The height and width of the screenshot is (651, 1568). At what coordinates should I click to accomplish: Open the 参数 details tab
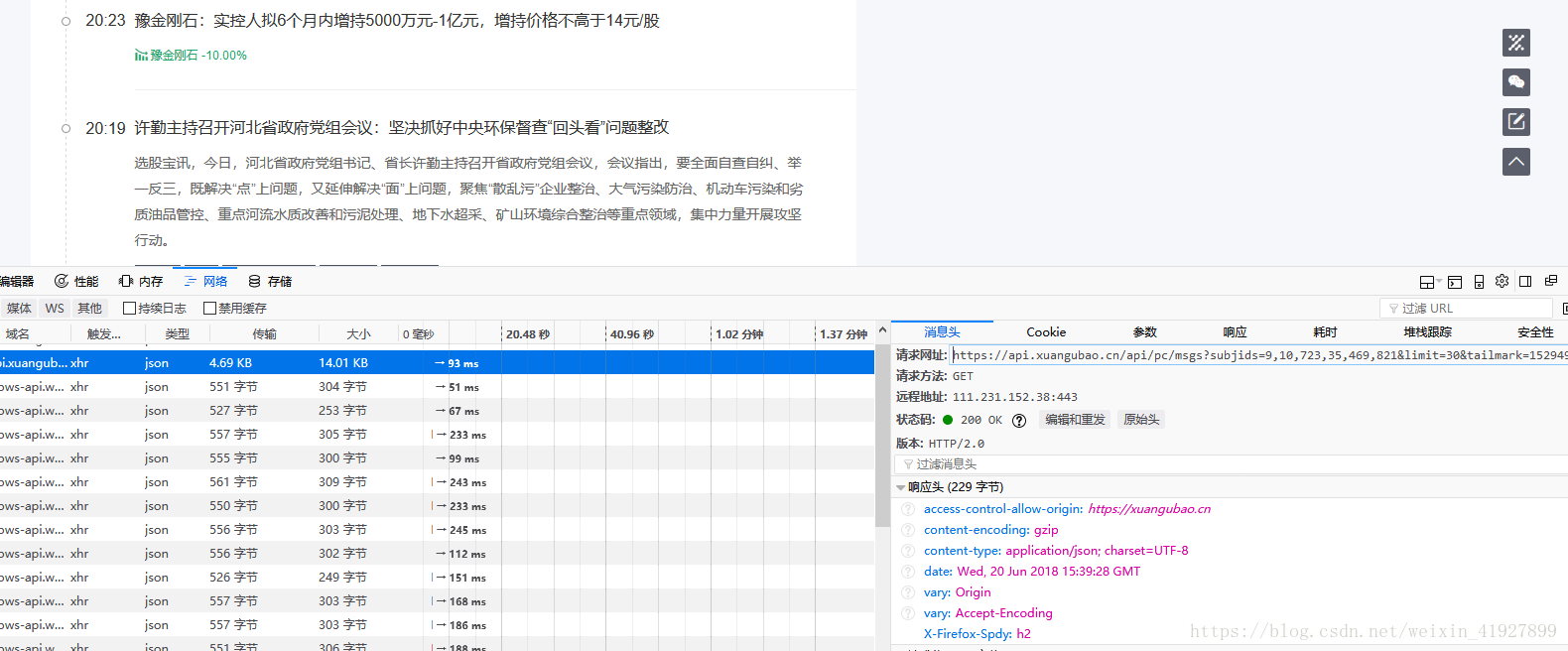[x=1145, y=332]
